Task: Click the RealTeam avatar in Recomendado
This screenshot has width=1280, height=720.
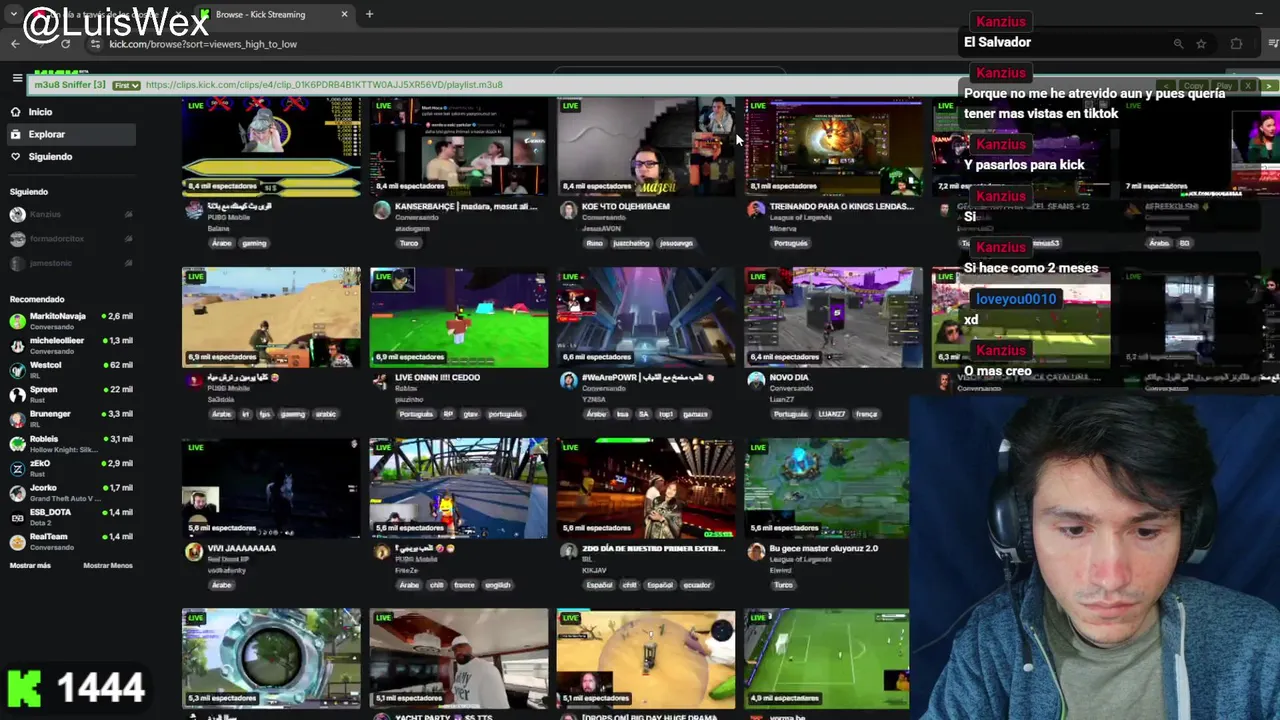Action: coord(17,542)
